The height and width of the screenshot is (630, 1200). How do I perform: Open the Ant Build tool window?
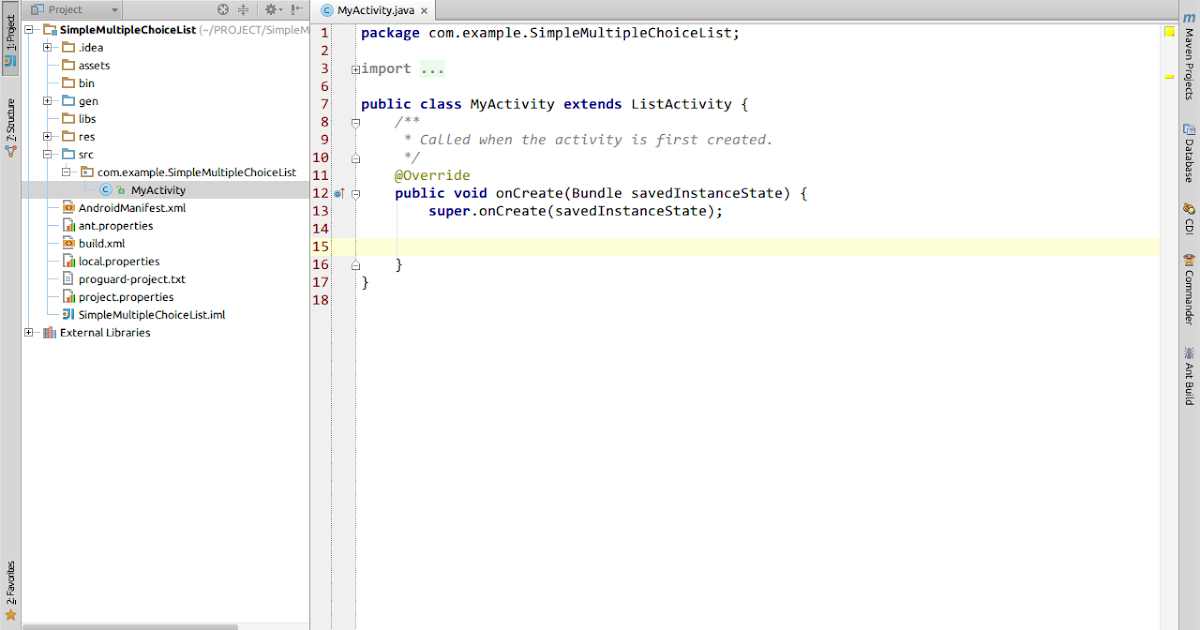click(x=1189, y=375)
